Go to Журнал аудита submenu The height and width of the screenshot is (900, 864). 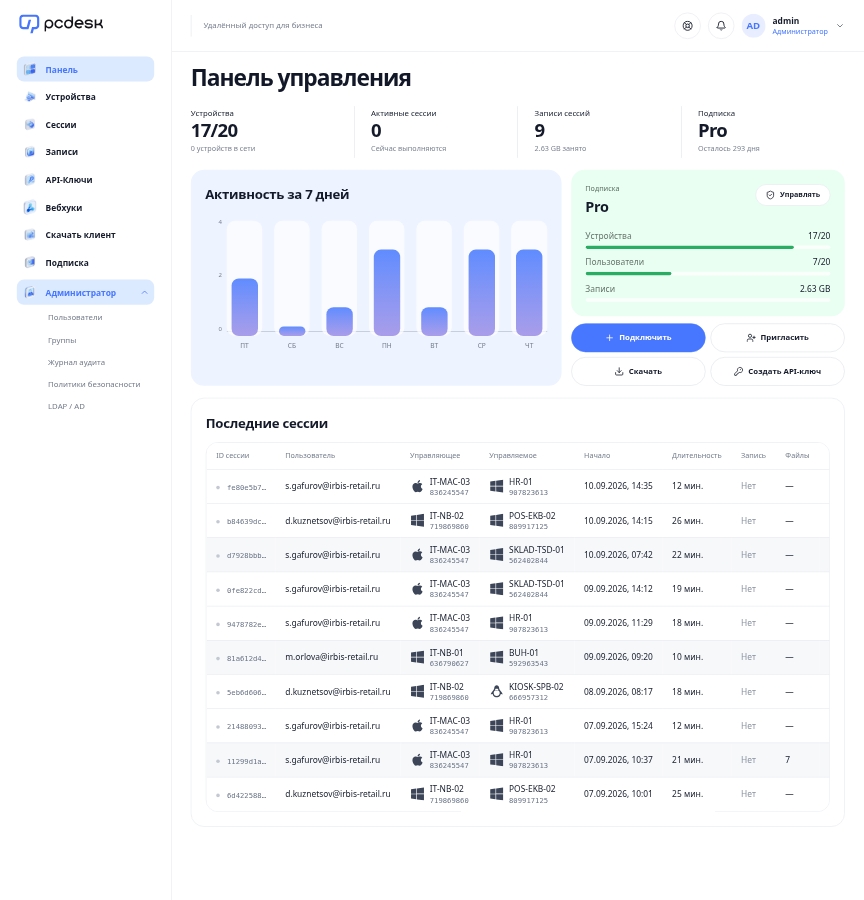pos(76,363)
